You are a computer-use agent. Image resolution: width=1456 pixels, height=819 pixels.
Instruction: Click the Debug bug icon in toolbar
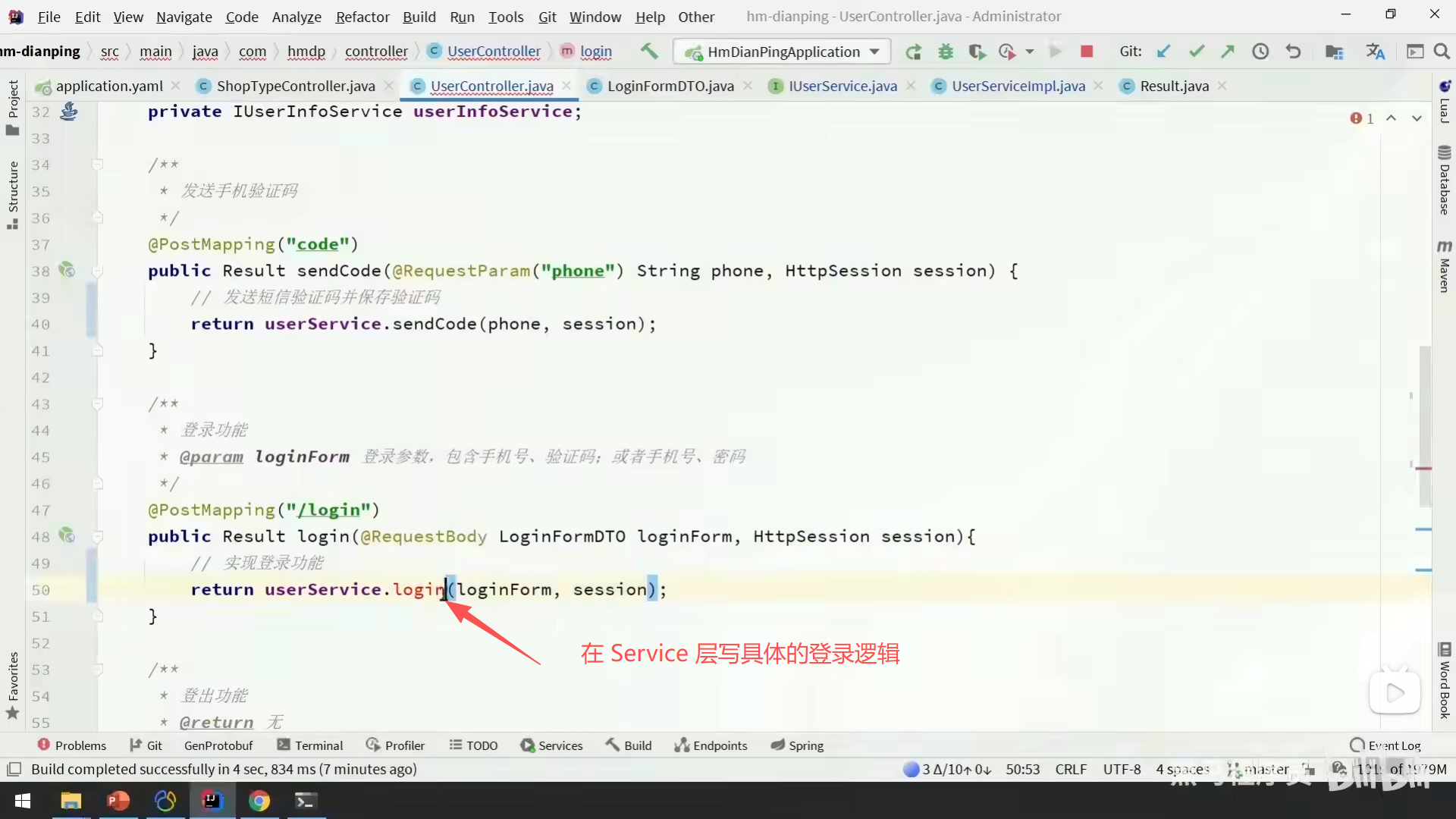click(945, 52)
